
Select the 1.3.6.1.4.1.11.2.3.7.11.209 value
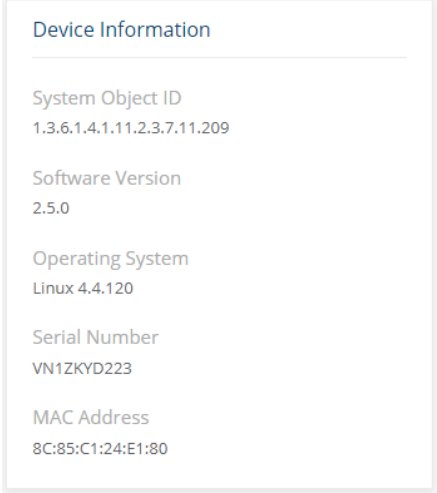coord(131,128)
